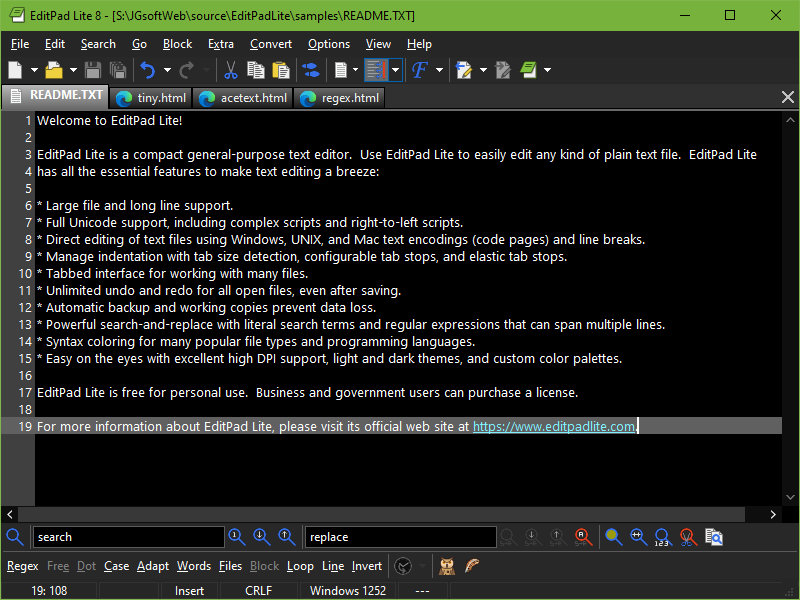Toggle the Invert search option
The image size is (800, 600).
367,566
